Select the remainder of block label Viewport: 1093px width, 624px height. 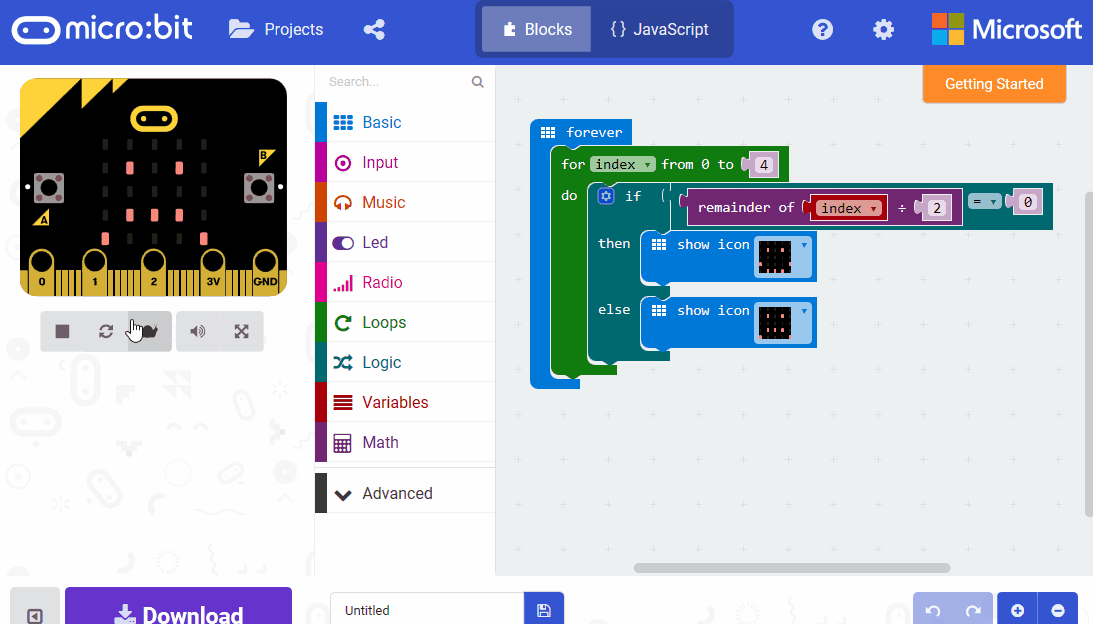(x=746, y=208)
